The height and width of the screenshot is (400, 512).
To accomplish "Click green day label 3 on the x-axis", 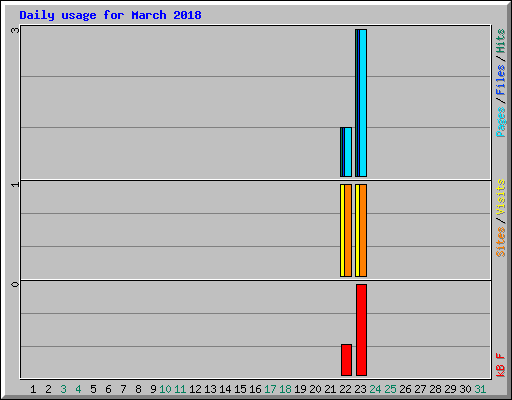I will (x=63, y=389).
